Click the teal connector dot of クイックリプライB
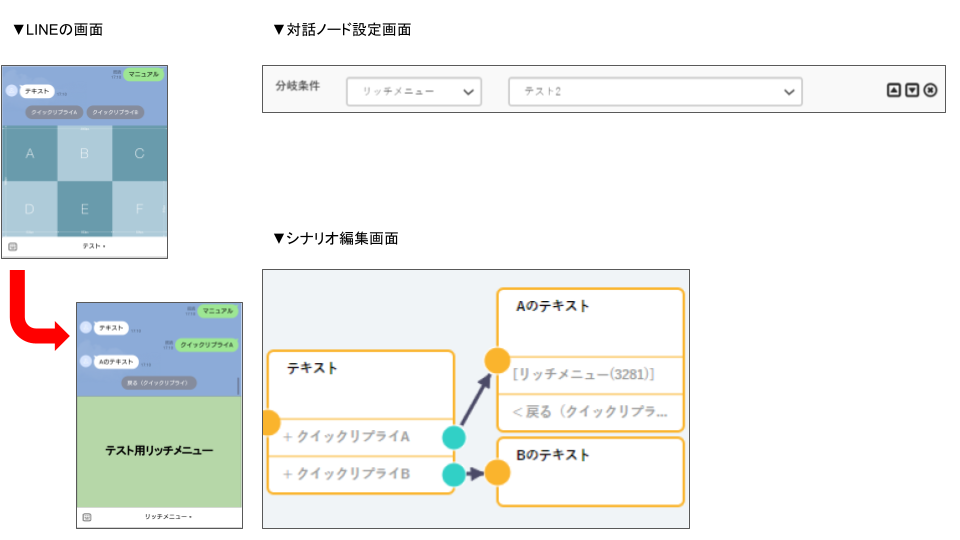The height and width of the screenshot is (540, 960). click(454, 475)
